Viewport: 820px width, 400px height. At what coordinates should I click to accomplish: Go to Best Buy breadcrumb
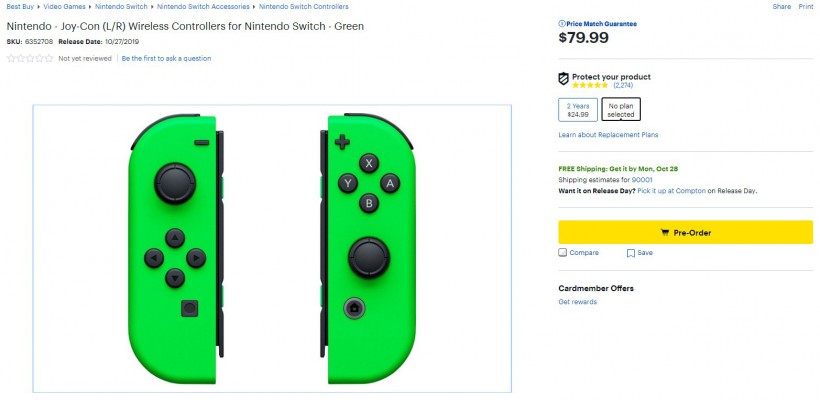tap(21, 6)
